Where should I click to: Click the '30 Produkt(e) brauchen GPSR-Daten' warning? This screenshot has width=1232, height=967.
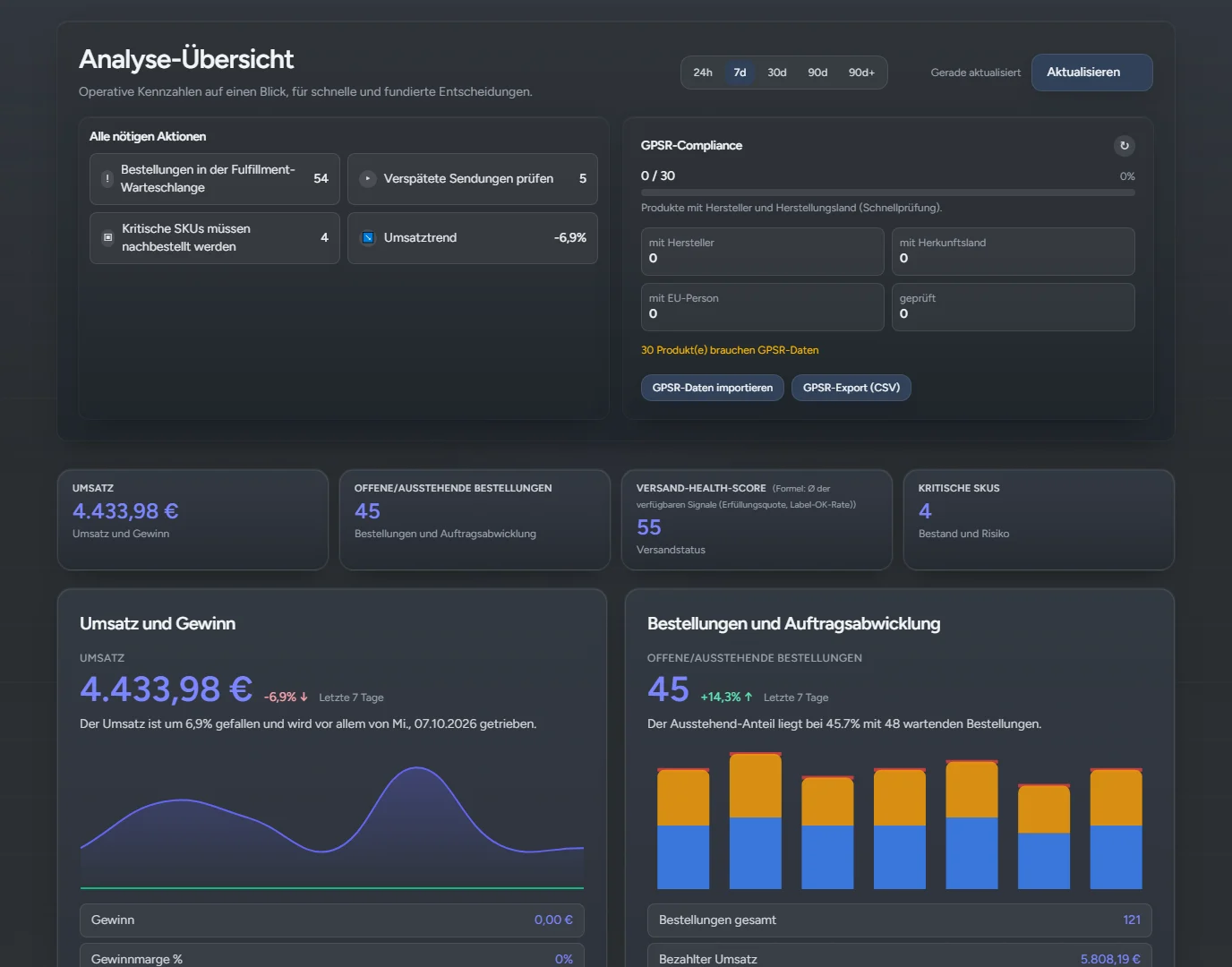(730, 350)
